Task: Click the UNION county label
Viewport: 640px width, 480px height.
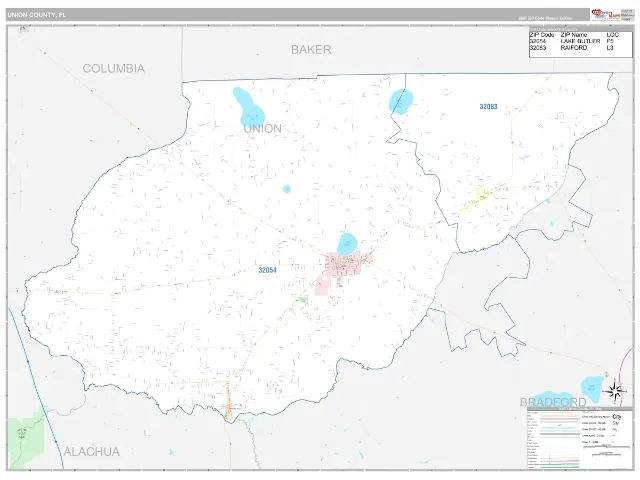Action: (262, 129)
